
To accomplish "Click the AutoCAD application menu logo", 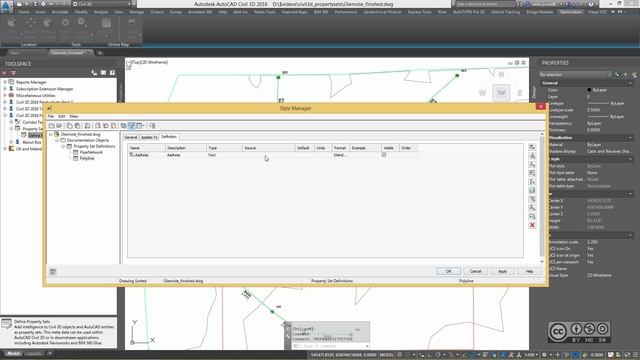I will point(6,6).
